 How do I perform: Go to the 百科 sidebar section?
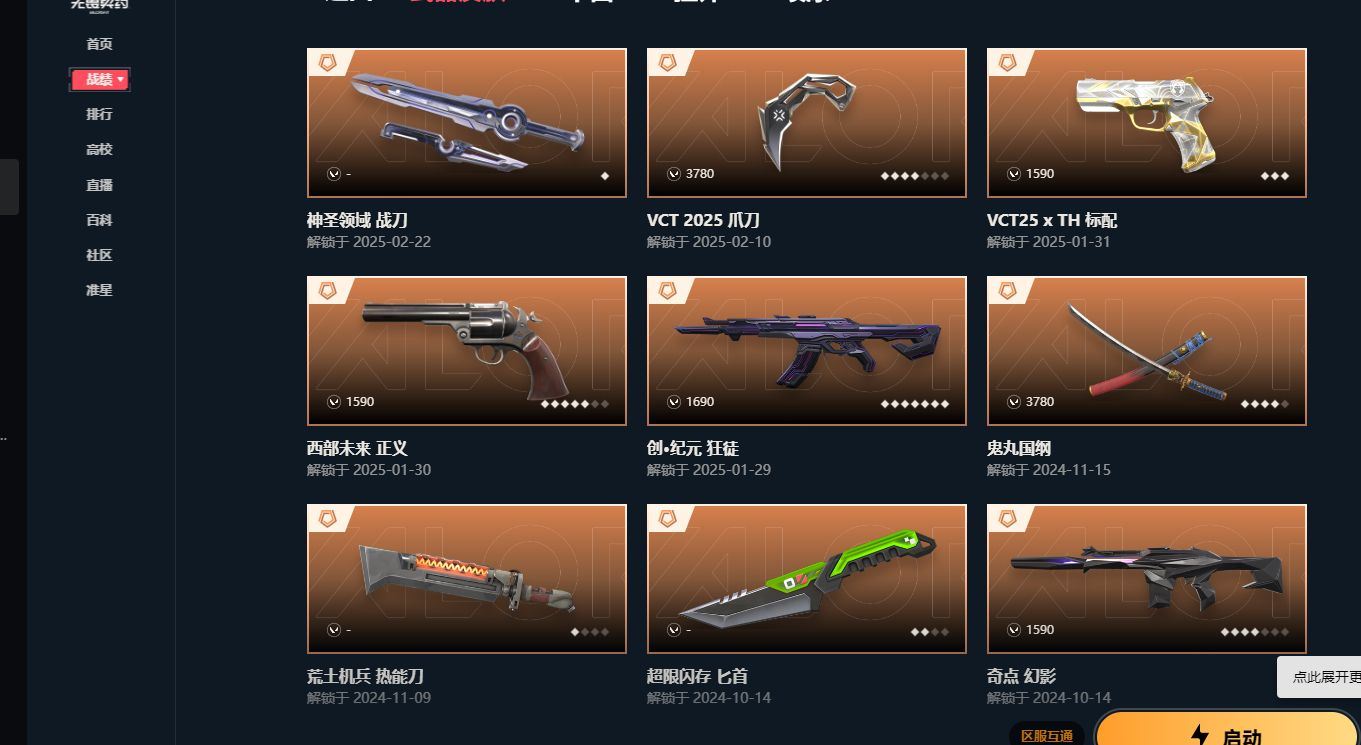coord(99,220)
